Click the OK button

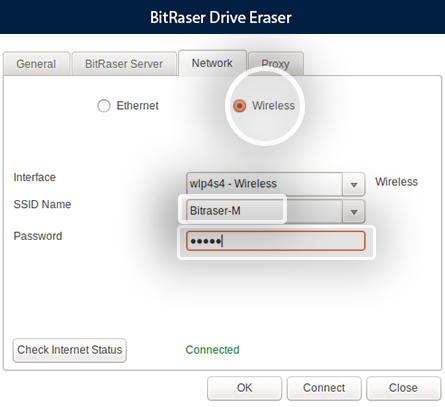[244, 388]
